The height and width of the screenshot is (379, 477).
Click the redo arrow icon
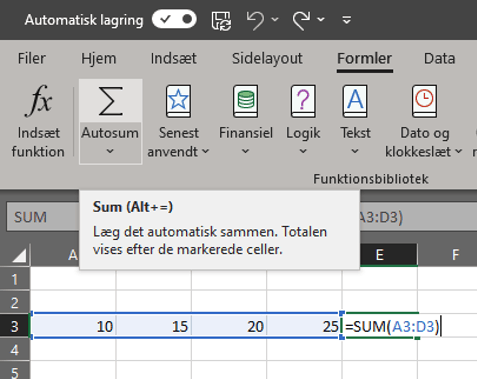[x=302, y=20]
